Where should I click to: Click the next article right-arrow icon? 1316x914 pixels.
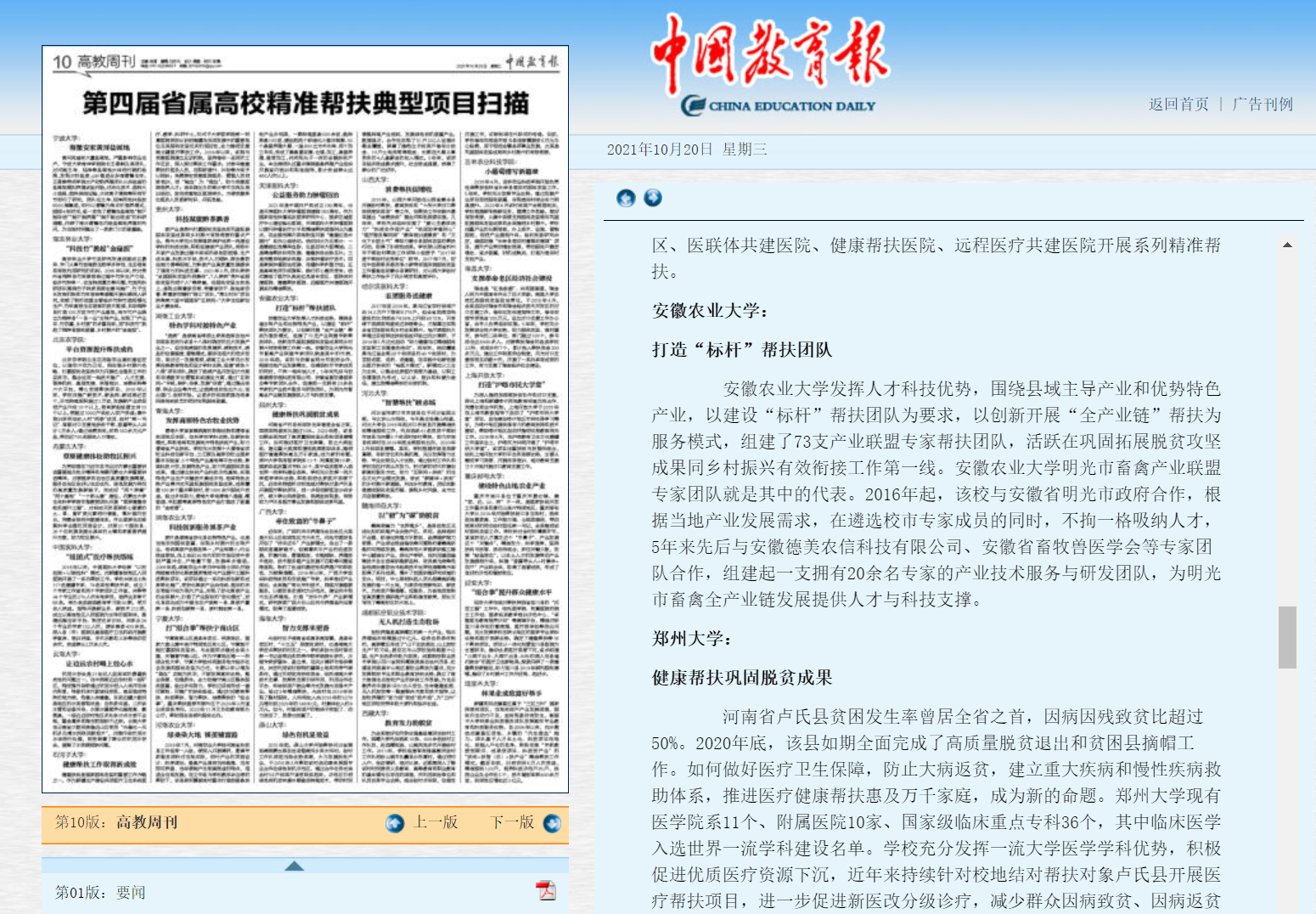tap(653, 198)
